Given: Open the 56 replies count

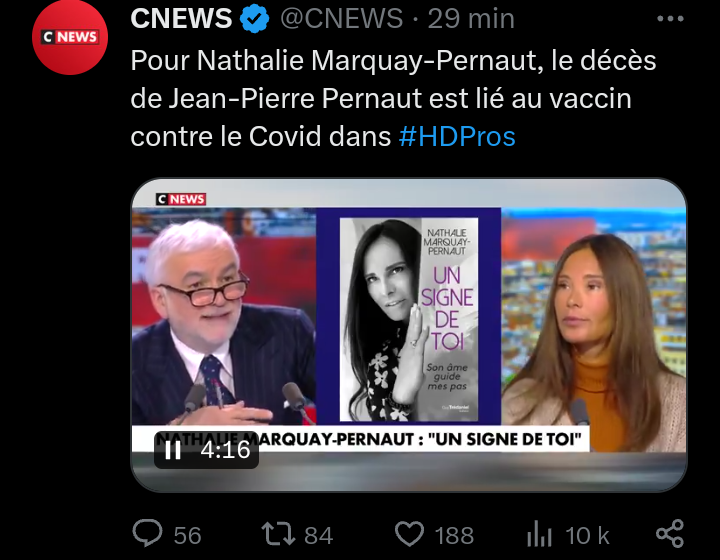Looking at the screenshot, I should pyautogui.click(x=187, y=536).
